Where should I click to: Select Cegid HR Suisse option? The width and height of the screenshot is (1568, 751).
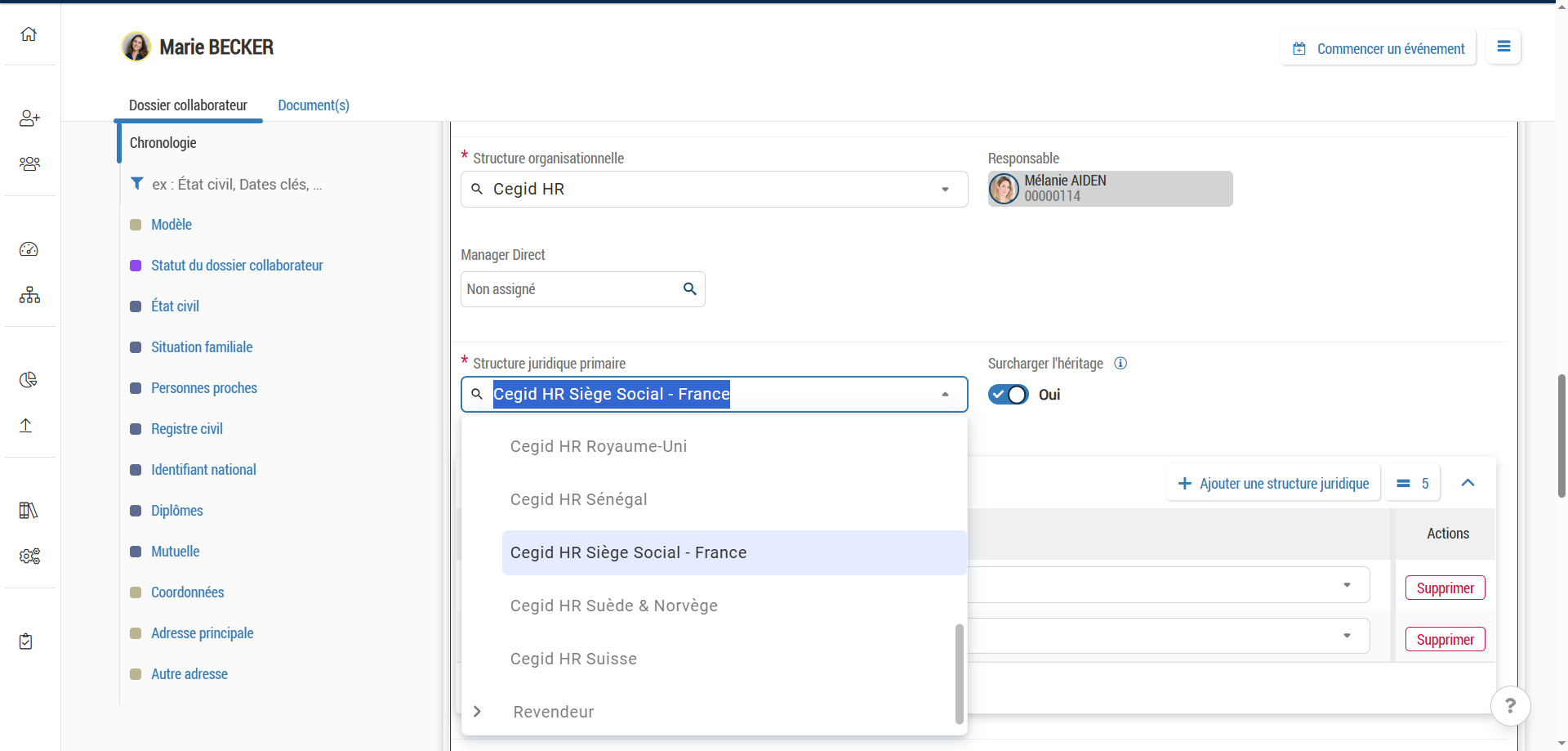pos(573,659)
